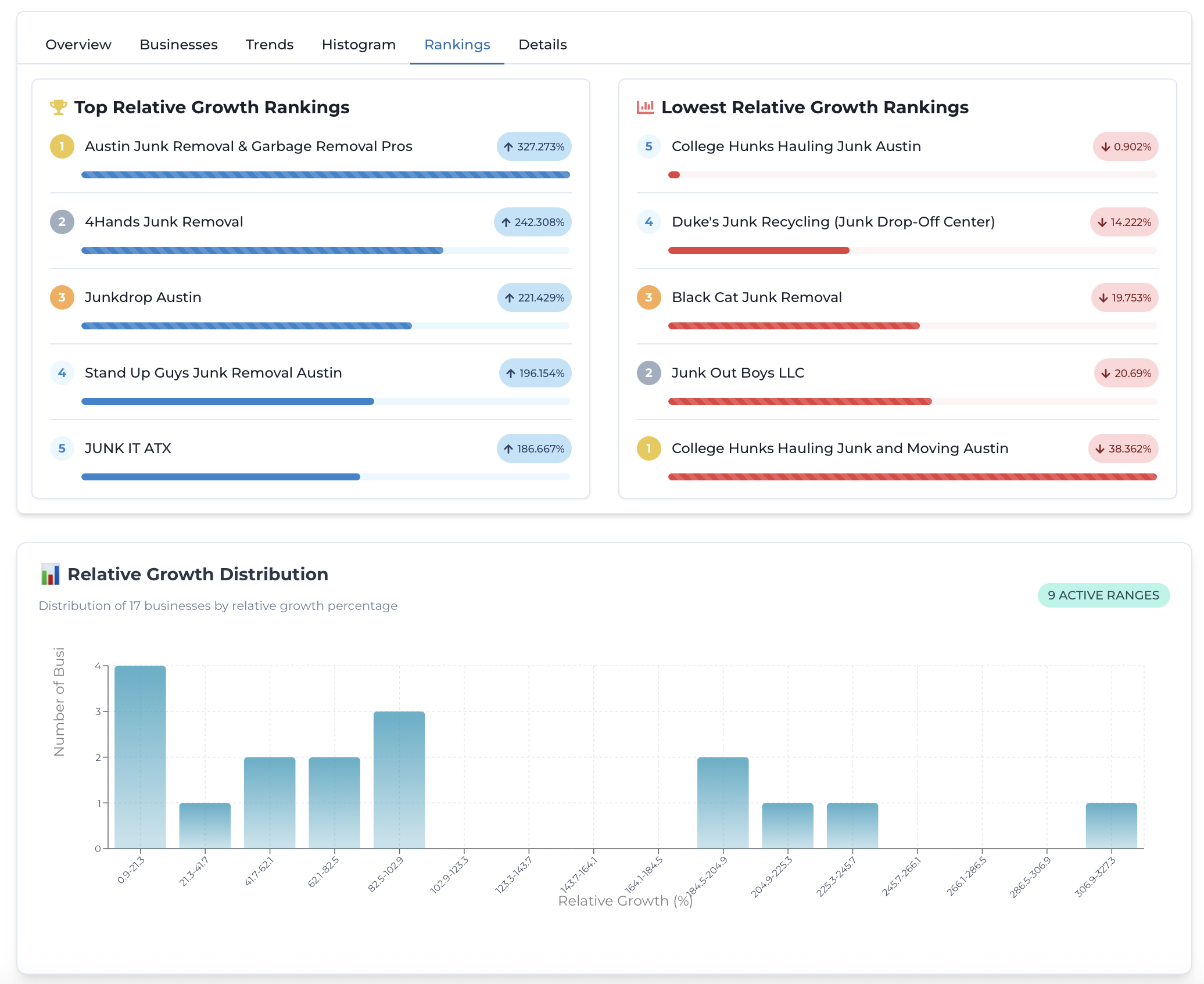Click the 204.9-225.3 histogram bar
Viewport: 1204px width, 984px height.
coord(788,825)
